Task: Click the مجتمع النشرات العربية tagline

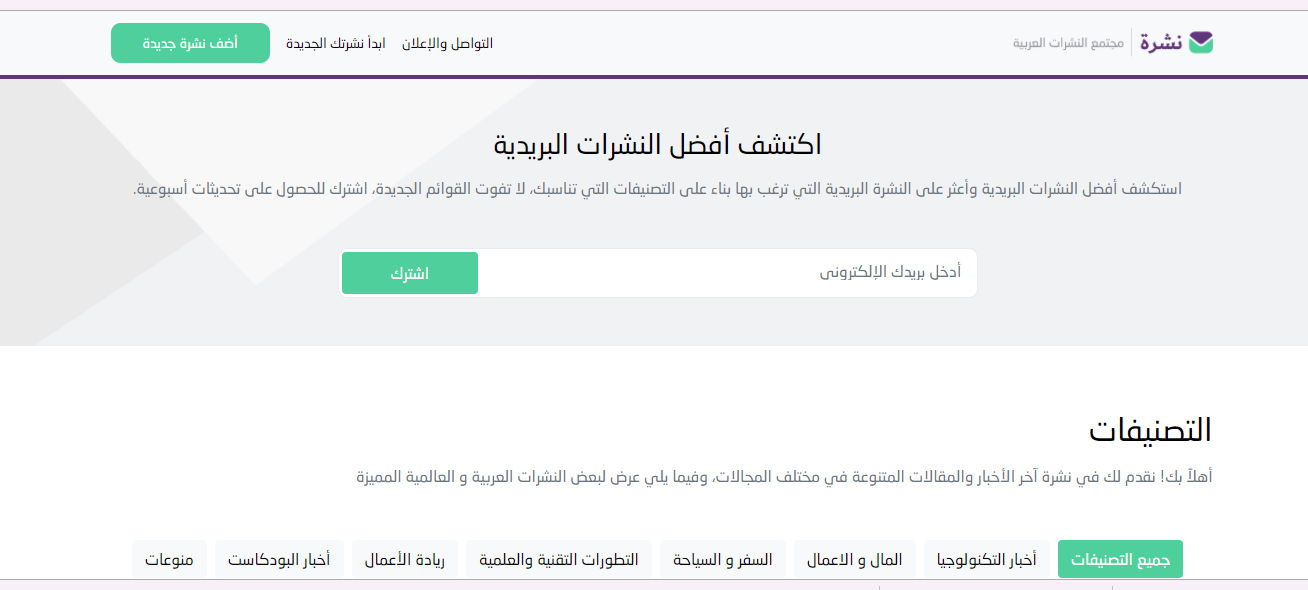Action: point(1068,43)
